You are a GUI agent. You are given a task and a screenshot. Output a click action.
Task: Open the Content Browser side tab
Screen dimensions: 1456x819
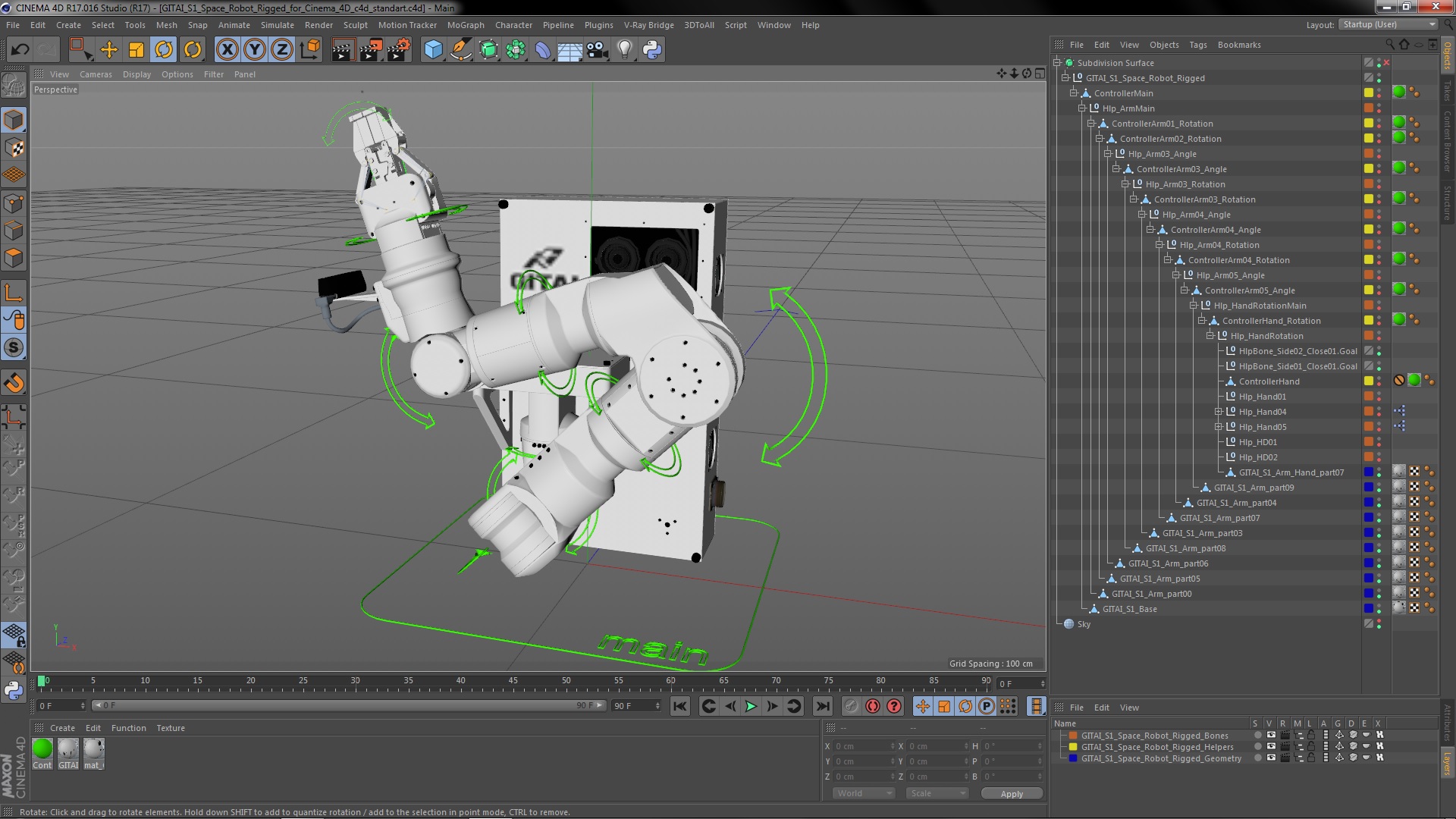(1447, 141)
